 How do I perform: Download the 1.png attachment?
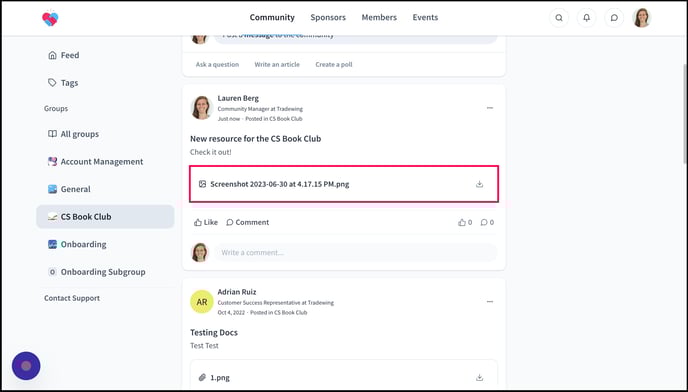479,378
